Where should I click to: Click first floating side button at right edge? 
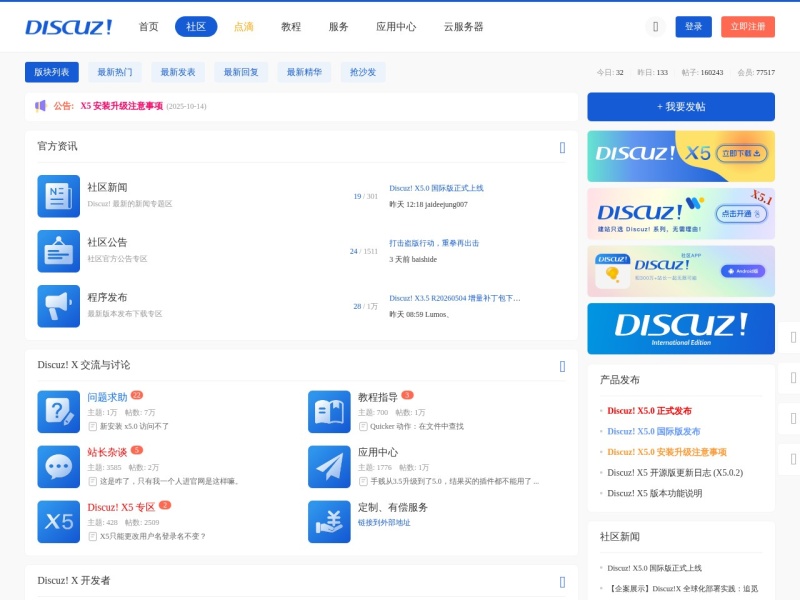pyautogui.click(x=792, y=337)
